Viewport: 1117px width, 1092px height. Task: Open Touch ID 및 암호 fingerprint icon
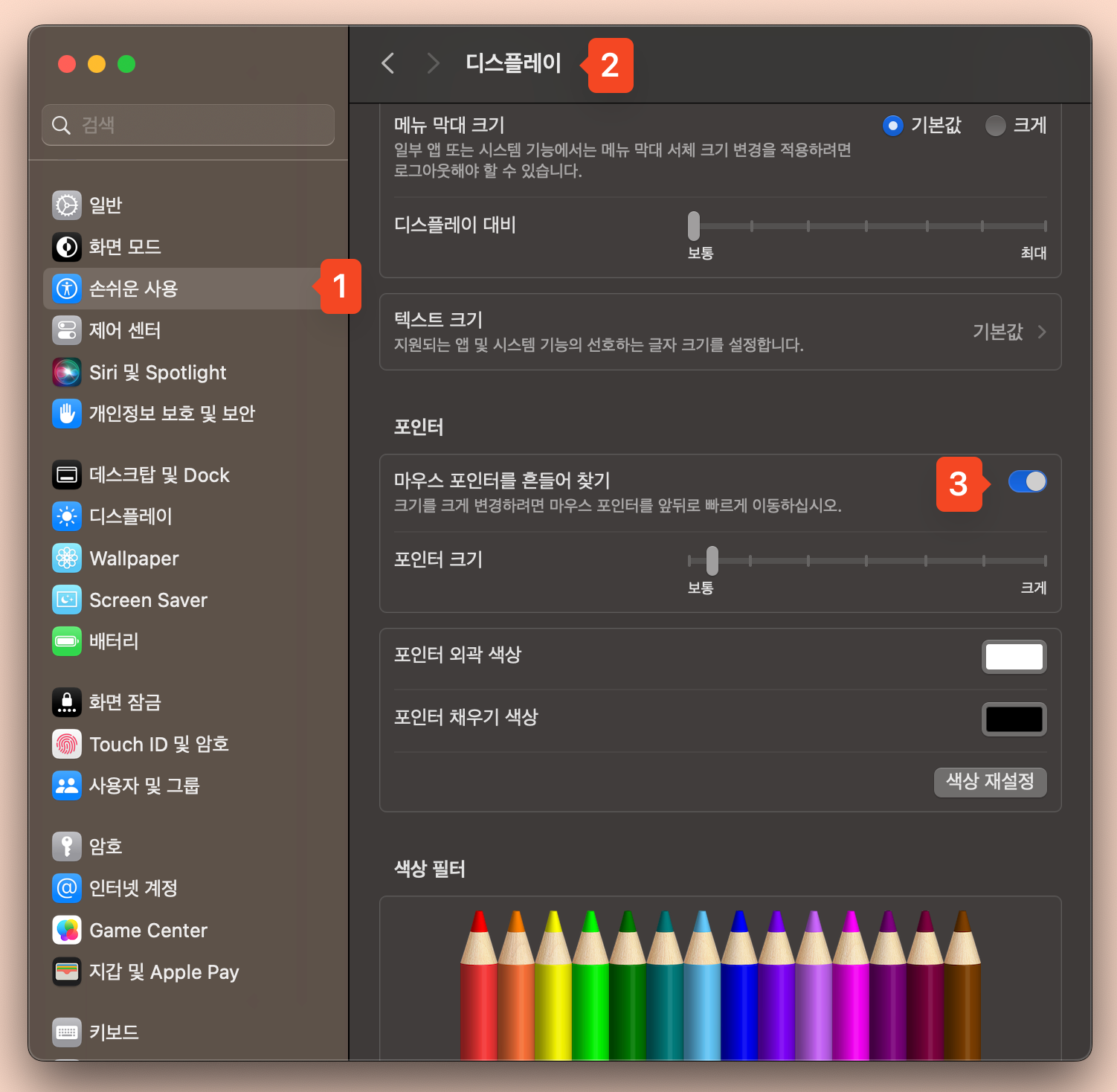click(67, 744)
